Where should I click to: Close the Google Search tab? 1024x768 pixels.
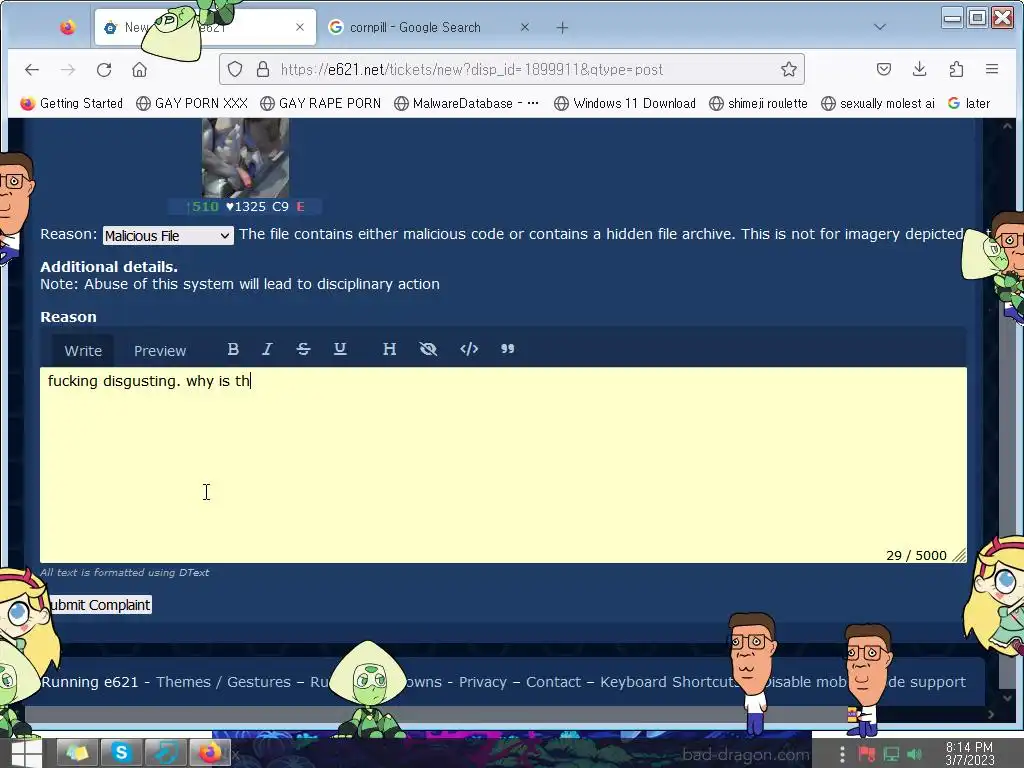[524, 27]
